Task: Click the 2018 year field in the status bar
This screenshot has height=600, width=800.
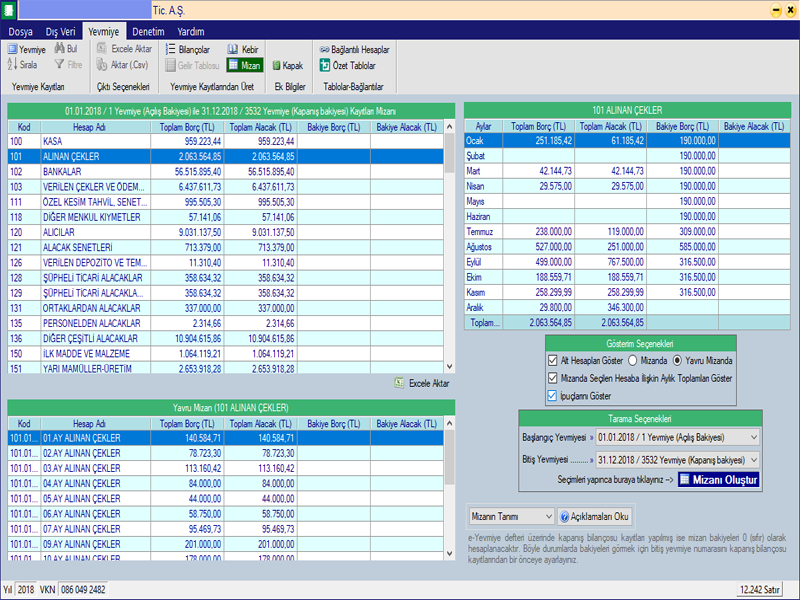Action: [x=26, y=590]
